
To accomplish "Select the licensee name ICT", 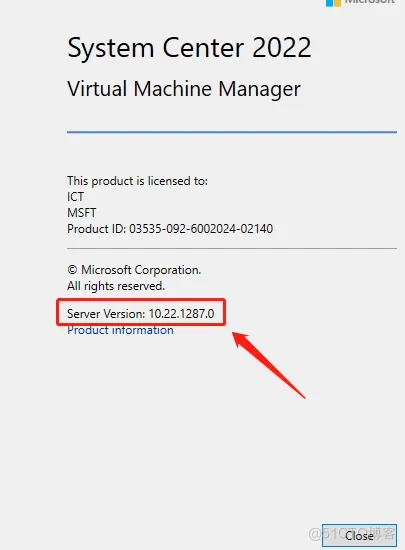I will click(75, 197).
